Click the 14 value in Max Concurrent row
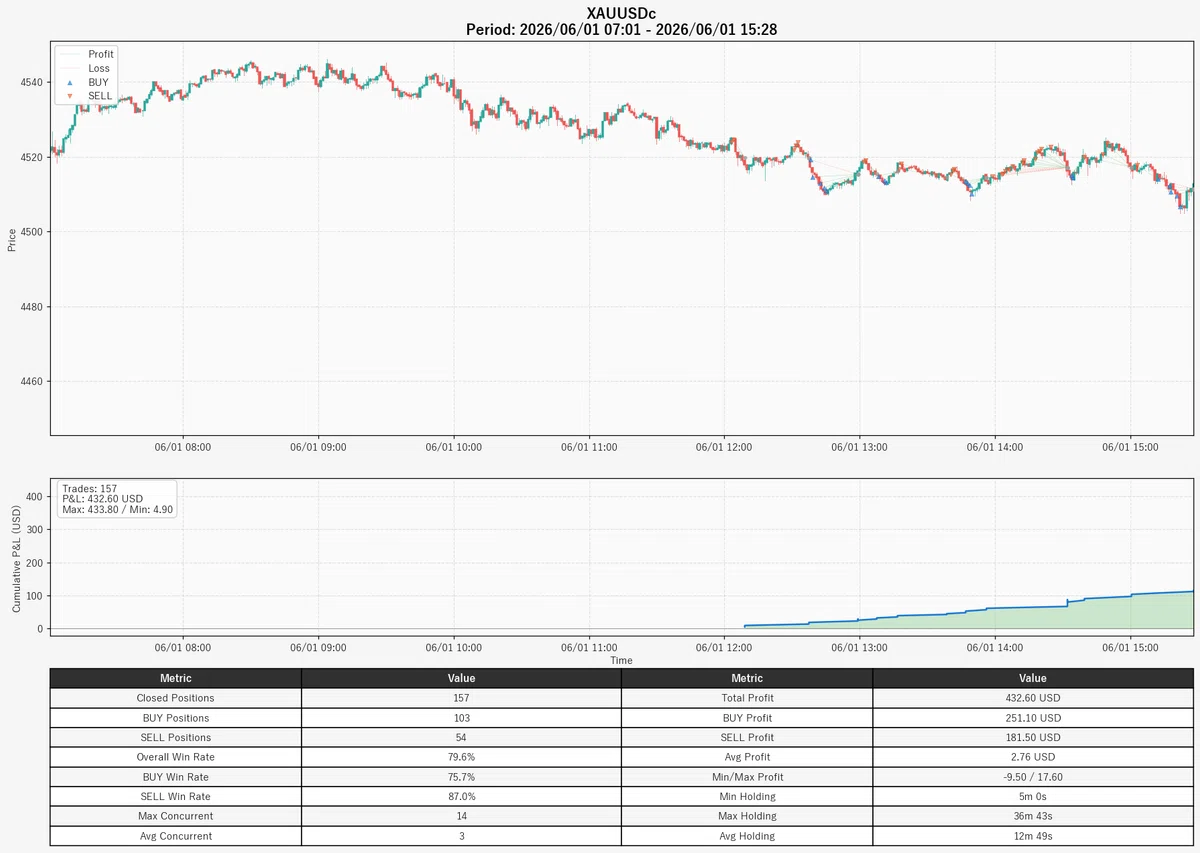Image resolution: width=1200 pixels, height=853 pixels. coord(461,816)
